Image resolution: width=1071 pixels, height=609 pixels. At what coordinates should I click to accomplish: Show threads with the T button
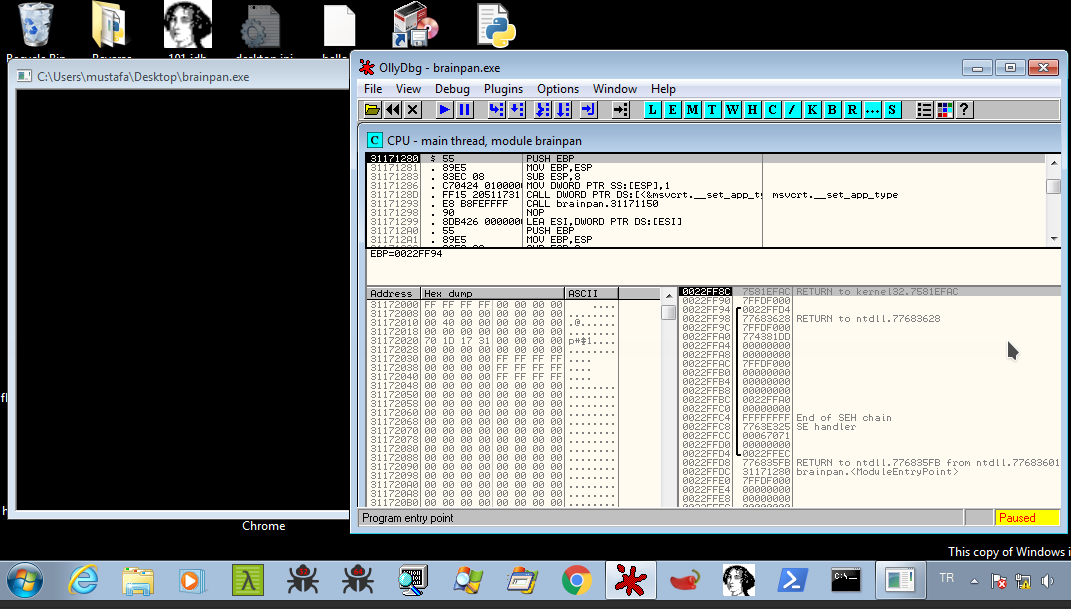click(x=712, y=110)
